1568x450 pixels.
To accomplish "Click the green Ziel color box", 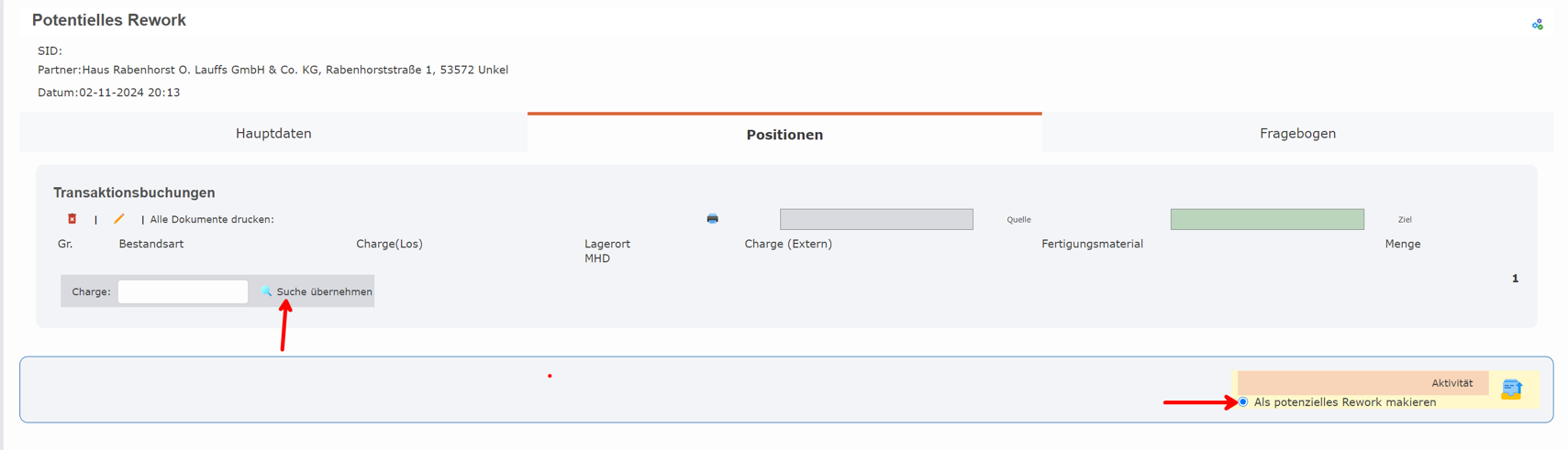I will 1267,219.
